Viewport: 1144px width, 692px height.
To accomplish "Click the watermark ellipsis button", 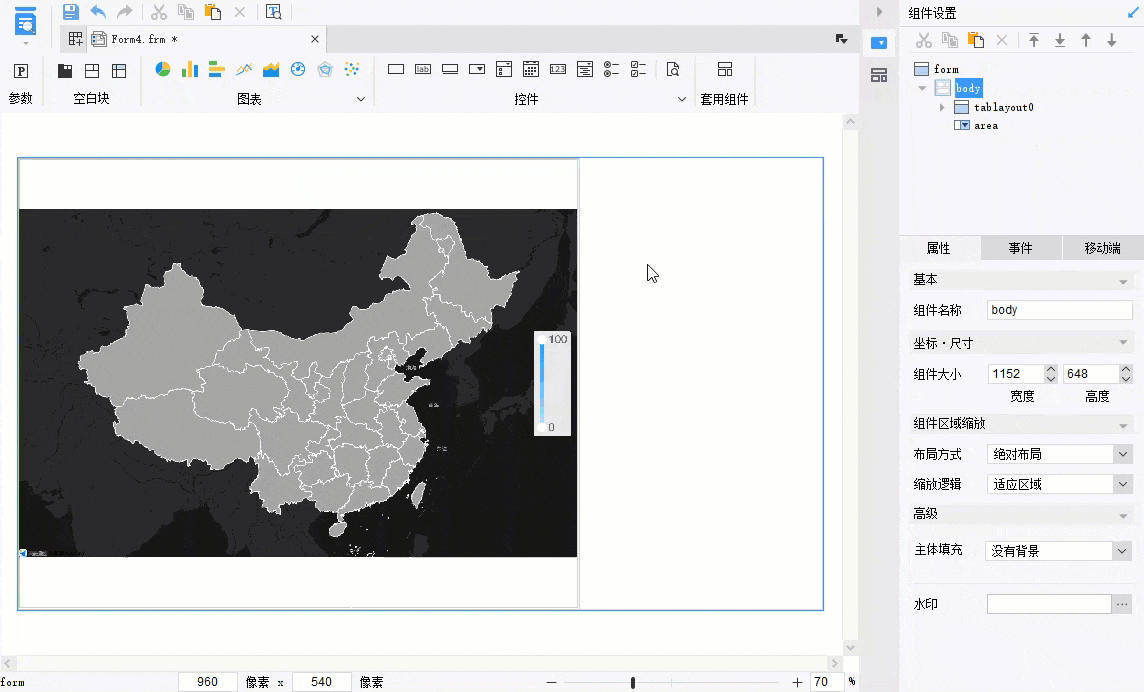I will [1123, 604].
